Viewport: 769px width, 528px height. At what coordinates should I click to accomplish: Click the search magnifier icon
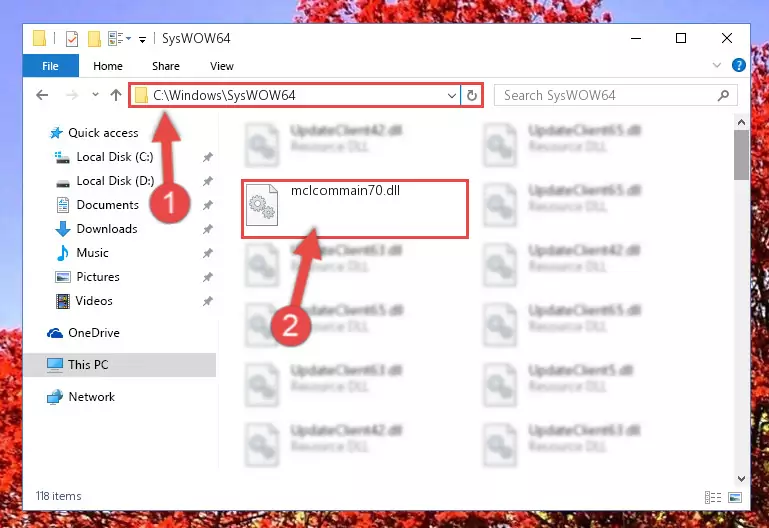[723, 95]
